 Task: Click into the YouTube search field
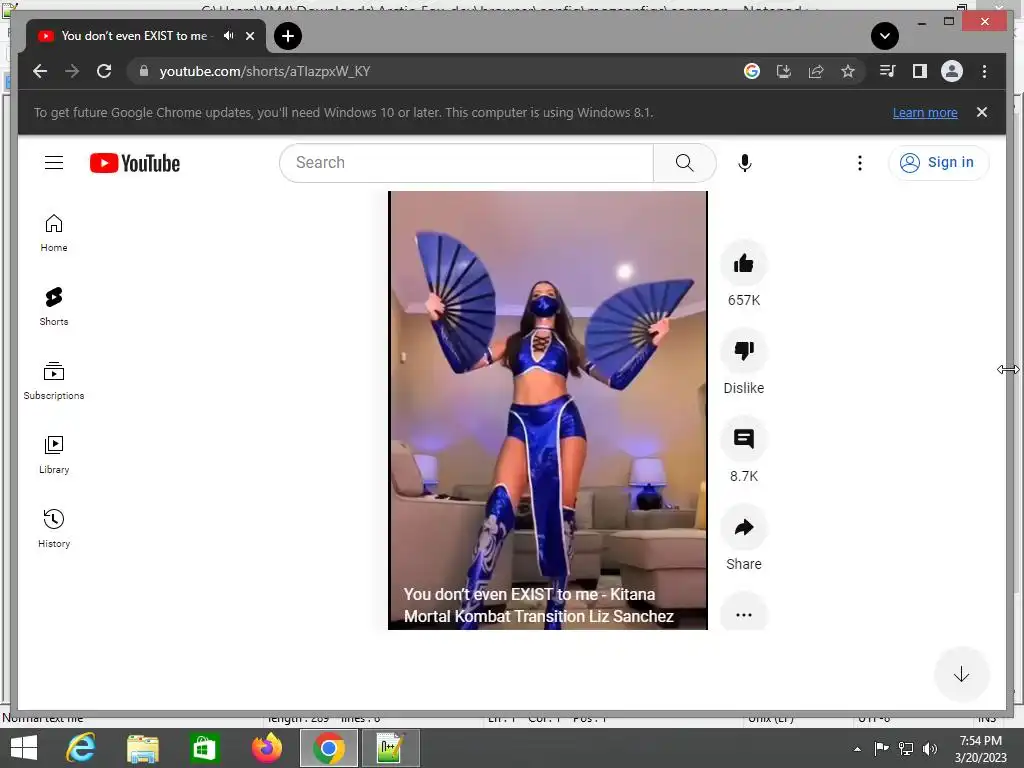point(466,163)
